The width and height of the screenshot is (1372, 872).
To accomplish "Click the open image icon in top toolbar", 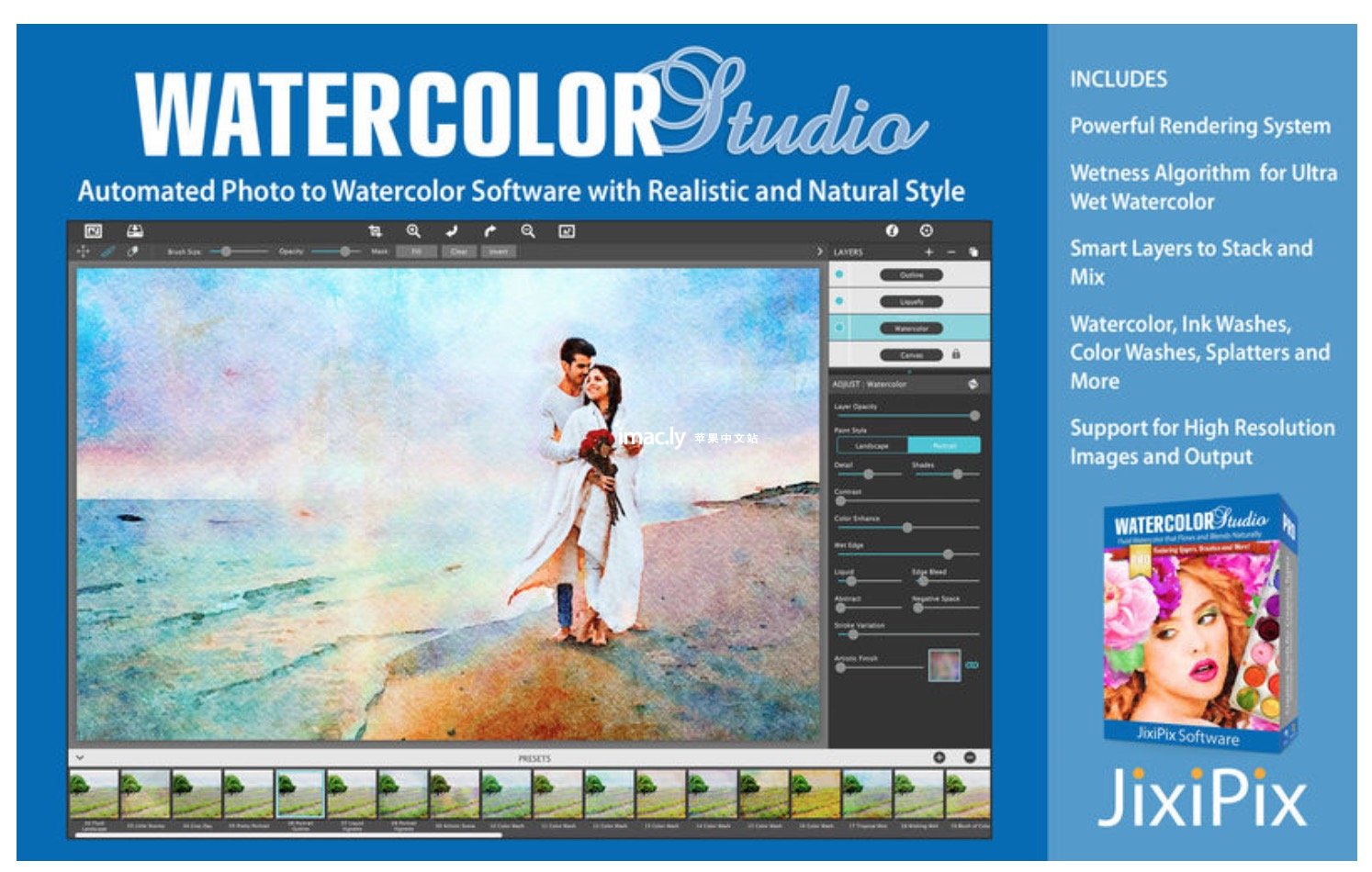I will (93, 231).
